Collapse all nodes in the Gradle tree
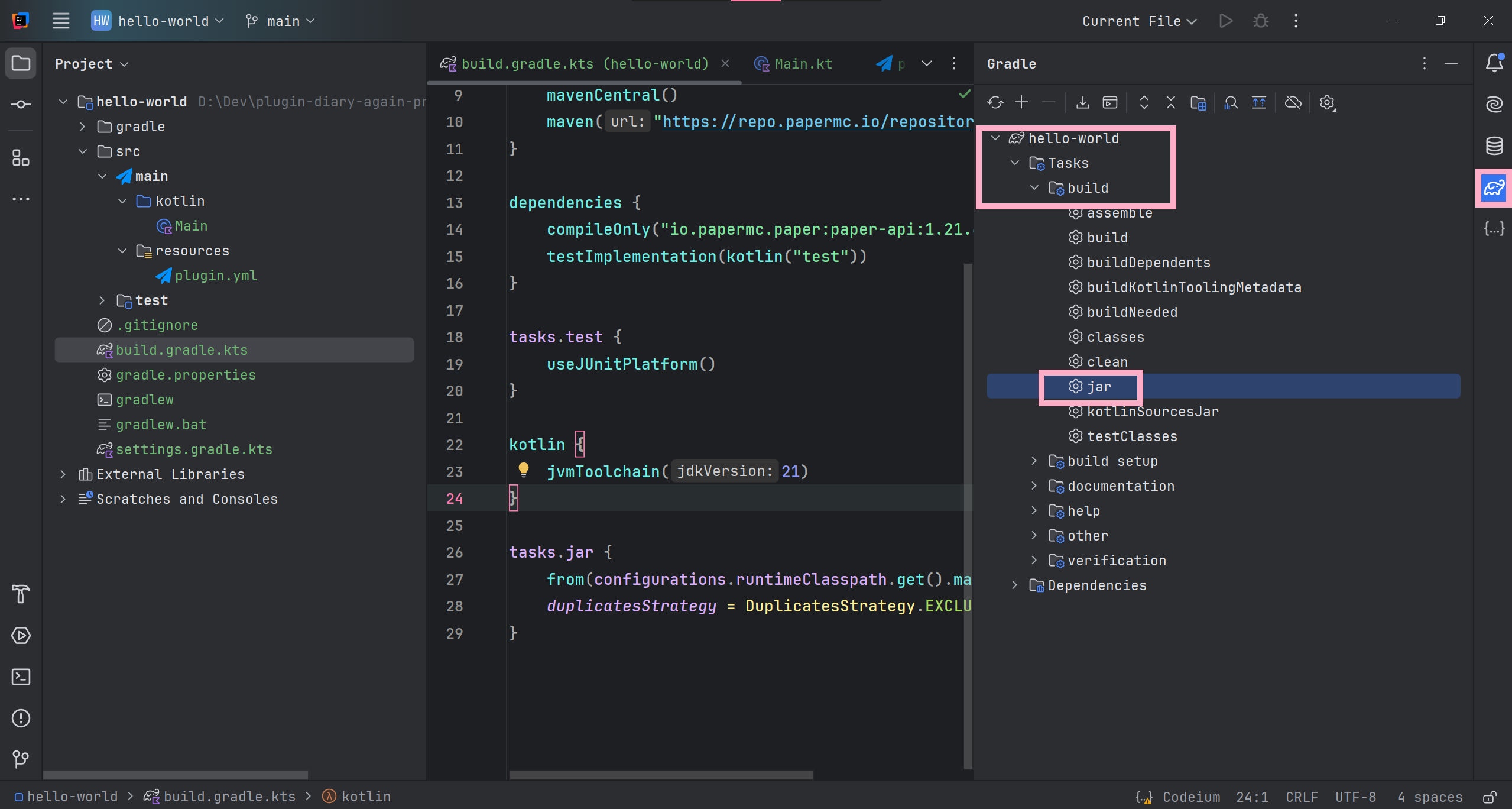This screenshot has height=809, width=1512. [x=1170, y=102]
